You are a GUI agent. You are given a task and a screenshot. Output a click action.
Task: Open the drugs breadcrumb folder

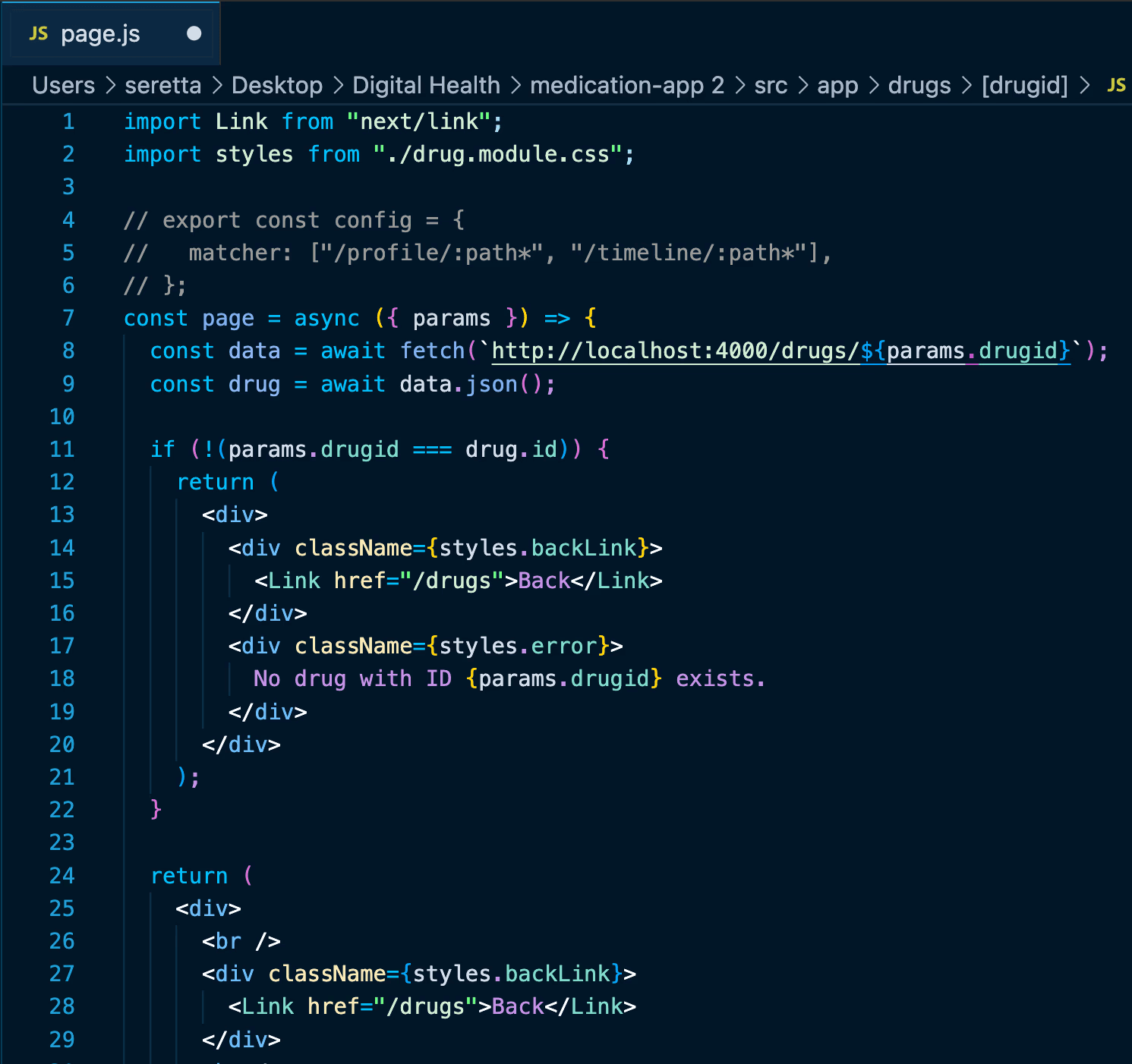point(919,85)
